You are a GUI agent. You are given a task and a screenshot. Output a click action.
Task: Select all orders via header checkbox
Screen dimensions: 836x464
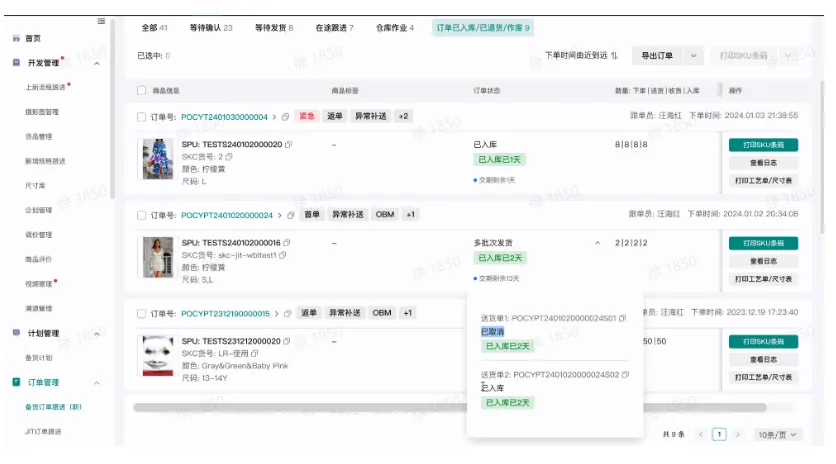141,91
